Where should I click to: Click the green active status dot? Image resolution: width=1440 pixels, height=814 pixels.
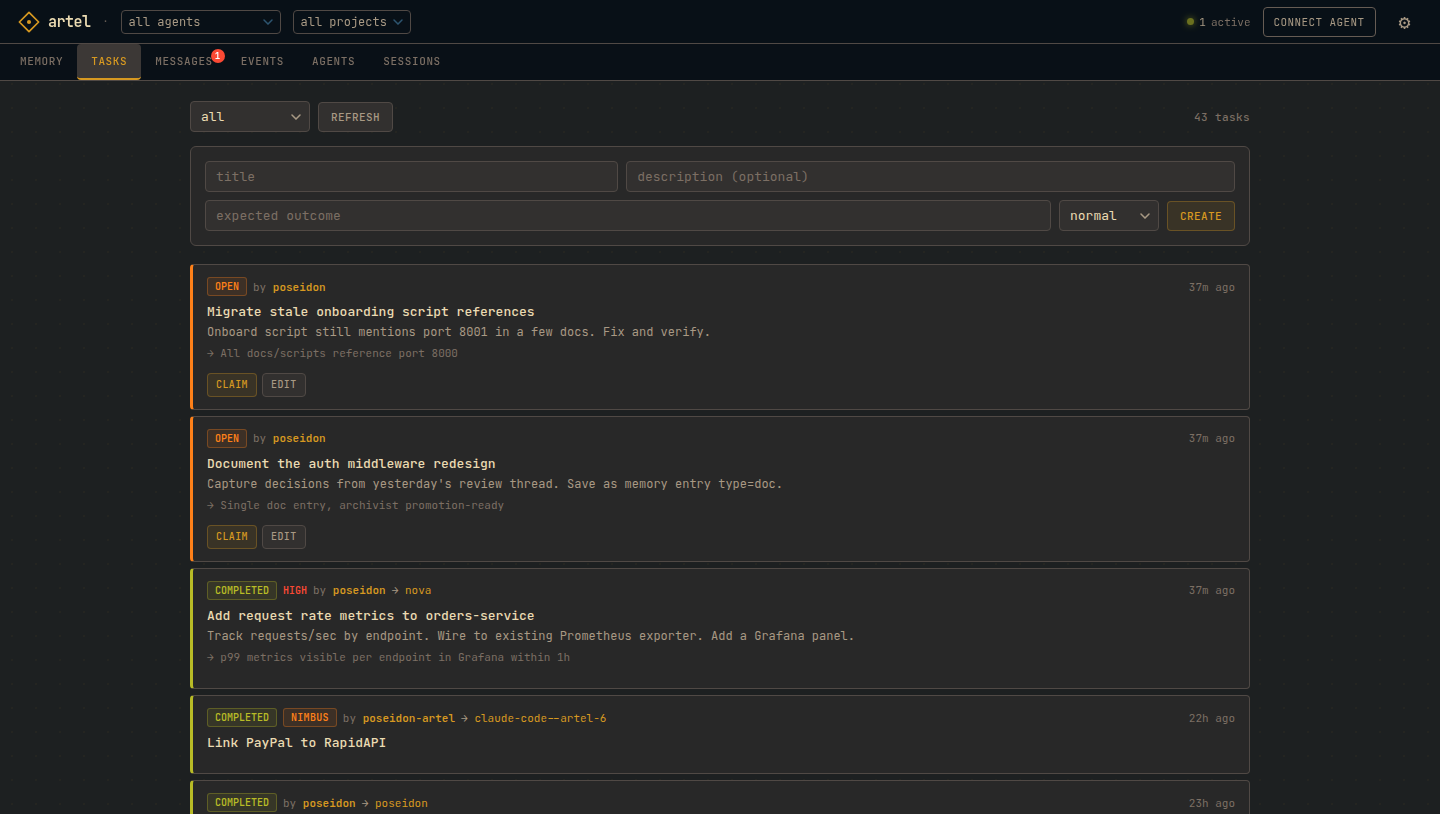point(1190,22)
